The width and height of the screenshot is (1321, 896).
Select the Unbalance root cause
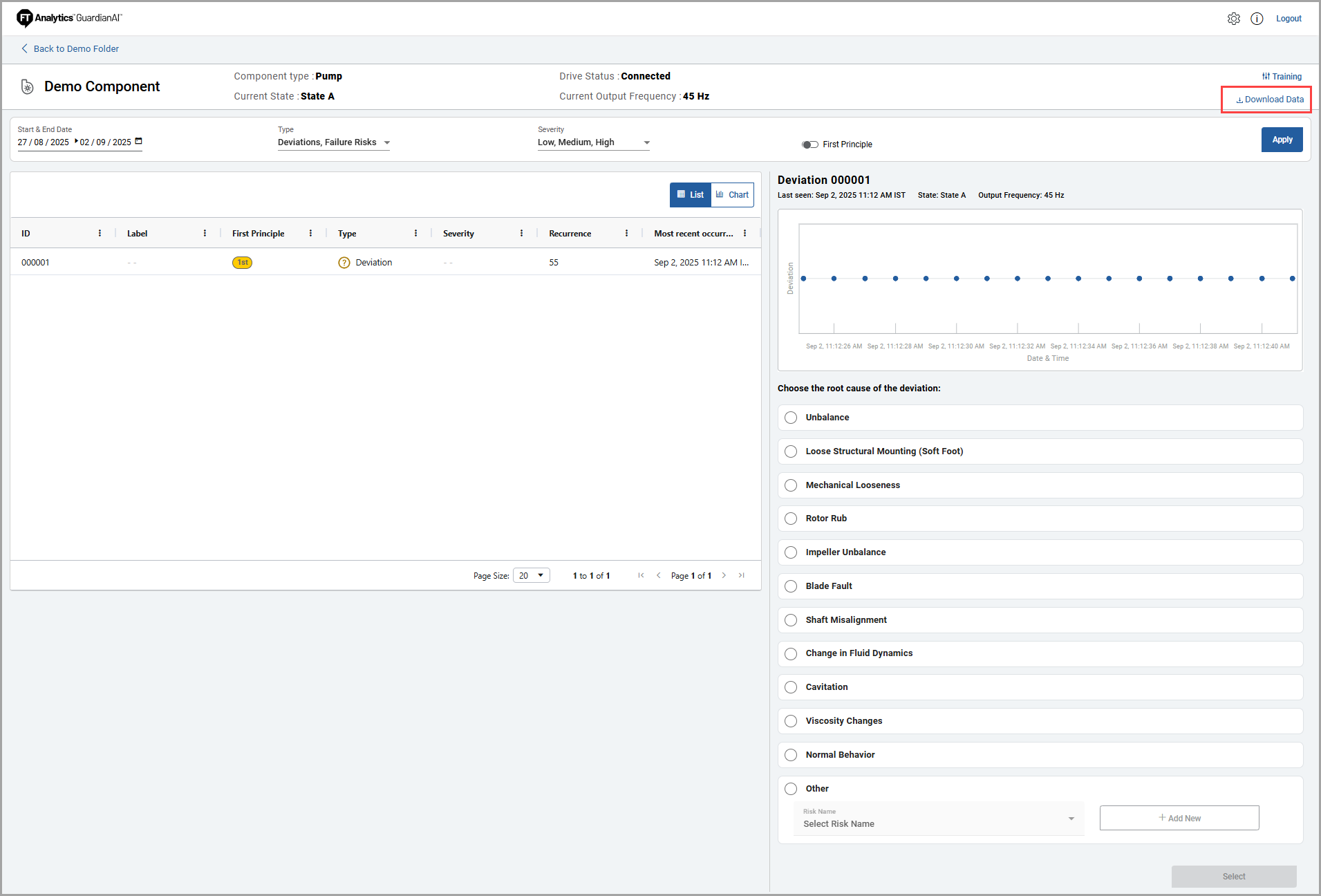pos(791,418)
